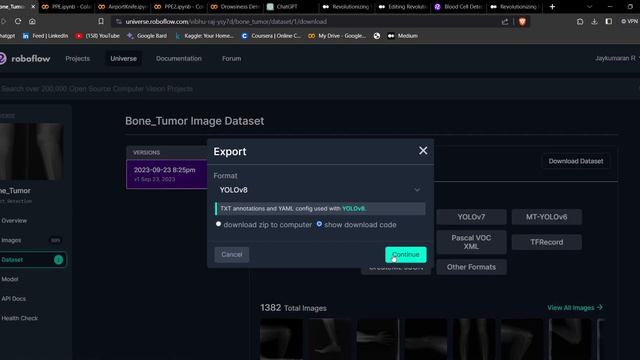Viewport: 640px width, 360px height.
Task: Open the Documentation nav item
Action: (179, 58)
